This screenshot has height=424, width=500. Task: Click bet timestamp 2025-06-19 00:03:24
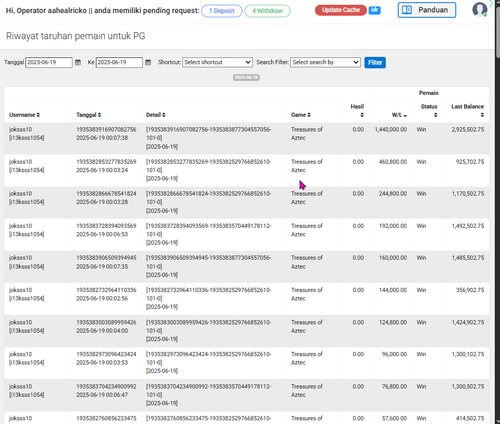click(x=102, y=170)
